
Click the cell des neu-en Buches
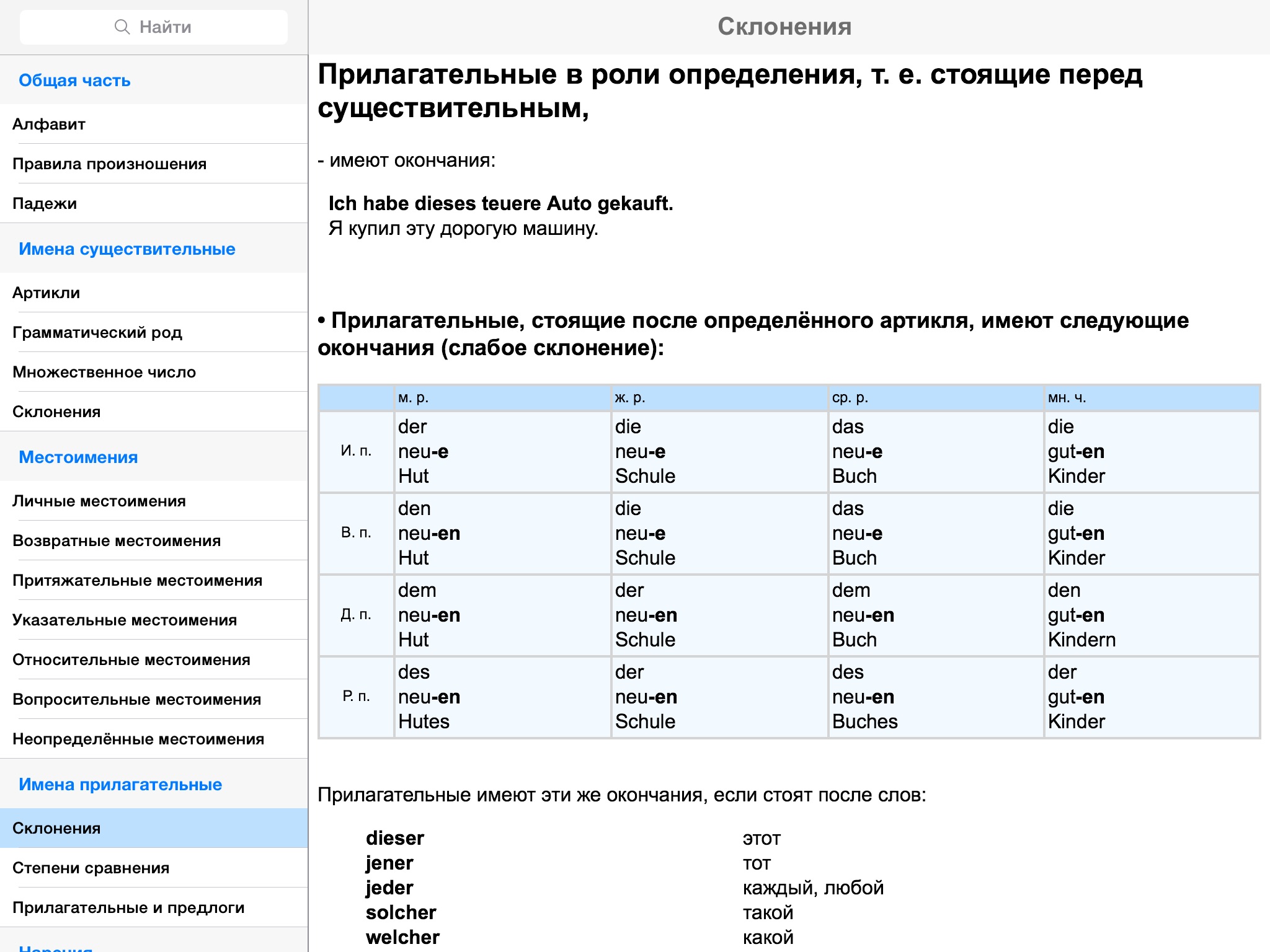[936, 697]
